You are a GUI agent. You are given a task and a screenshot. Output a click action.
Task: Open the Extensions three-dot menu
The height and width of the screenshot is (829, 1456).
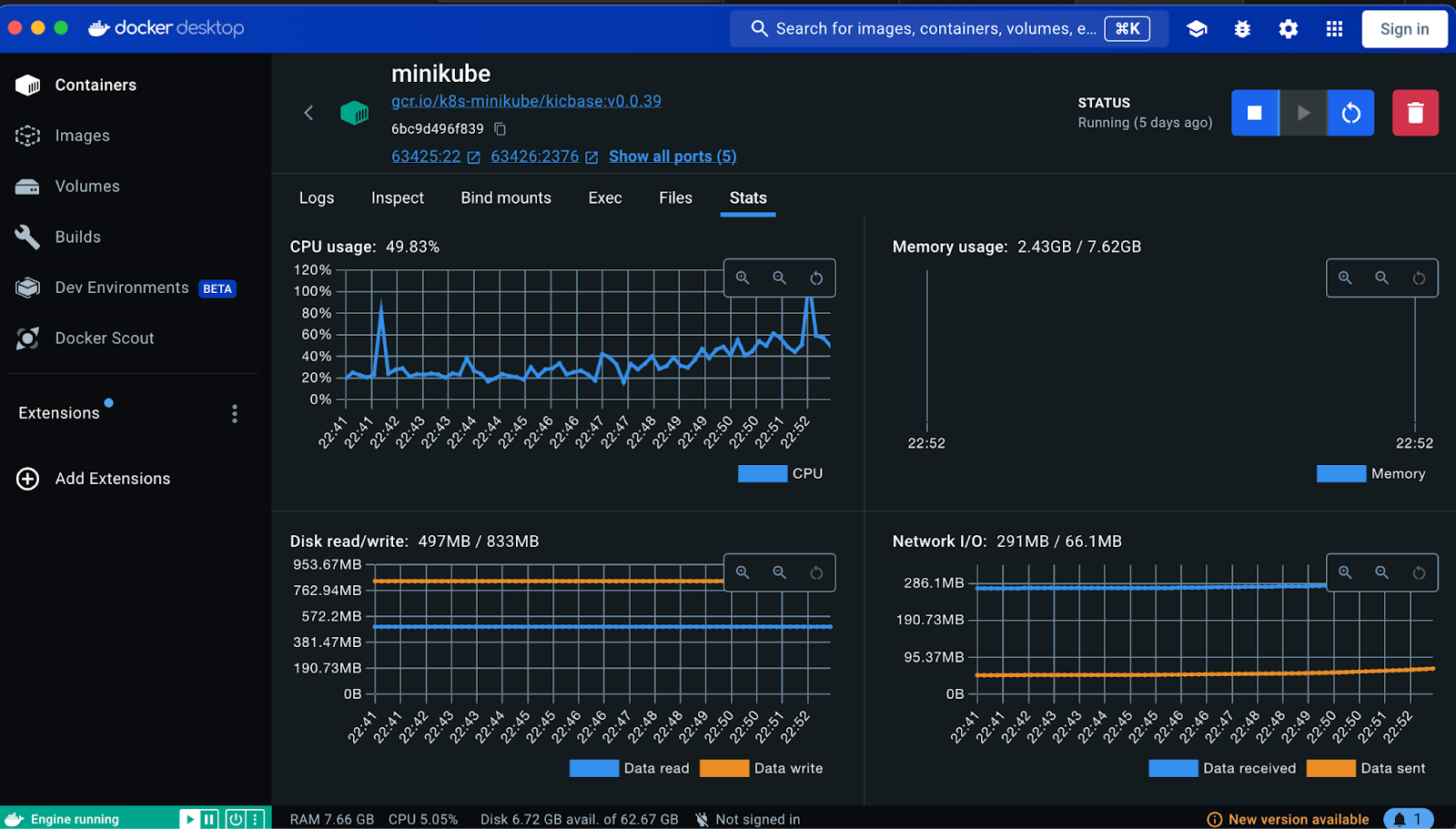[x=235, y=414]
